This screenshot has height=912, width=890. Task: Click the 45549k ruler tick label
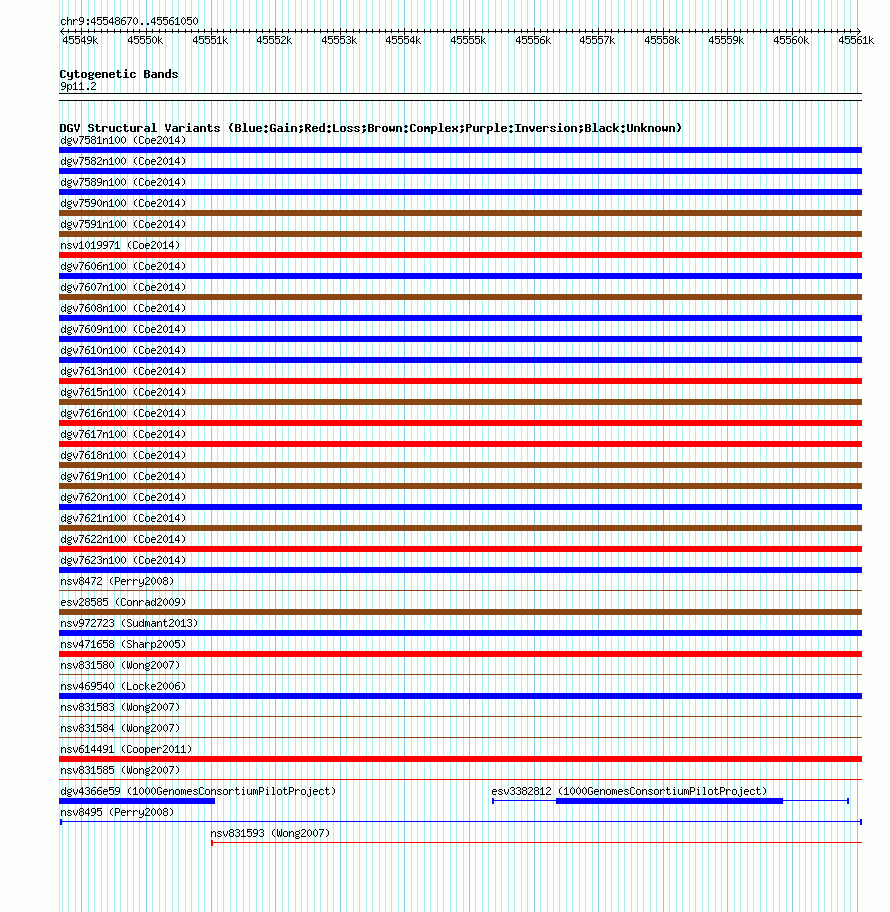[80, 40]
